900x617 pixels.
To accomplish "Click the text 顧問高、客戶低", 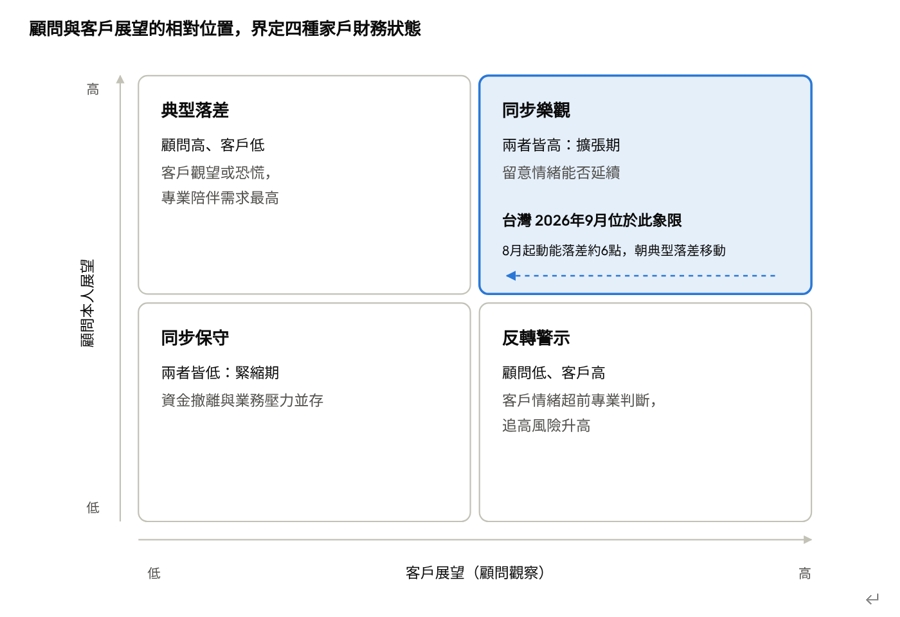I will 212,145.
